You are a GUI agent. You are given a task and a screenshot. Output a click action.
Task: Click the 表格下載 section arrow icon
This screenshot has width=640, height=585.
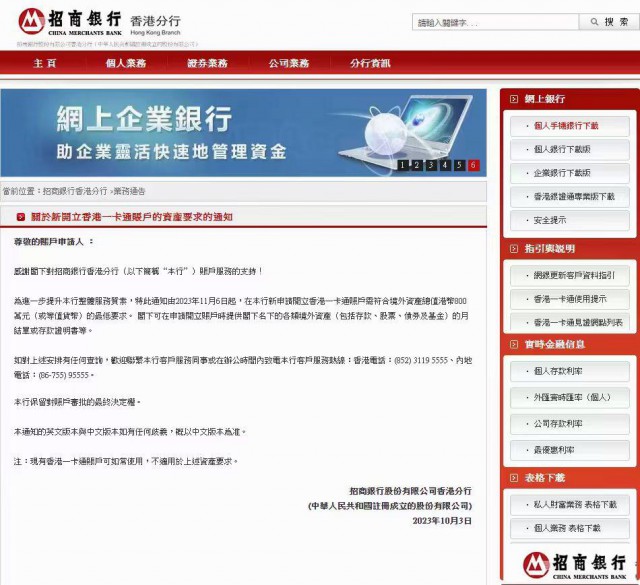click(514, 477)
